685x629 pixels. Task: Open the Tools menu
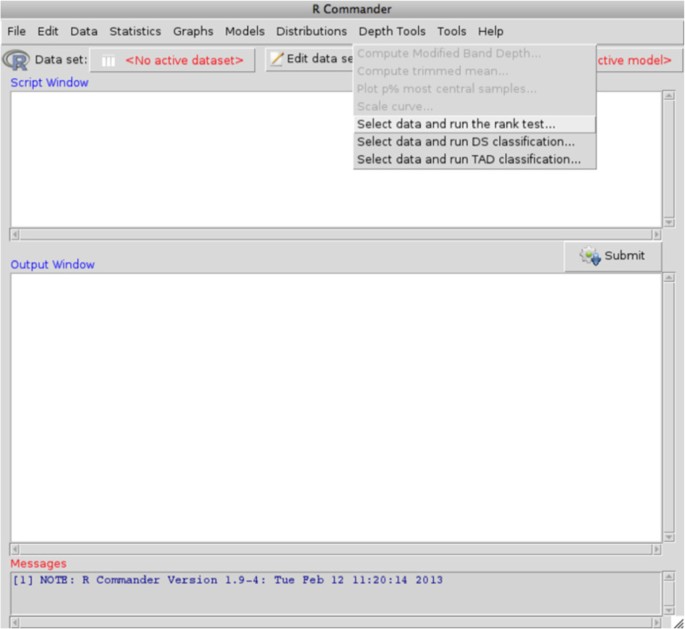(452, 31)
